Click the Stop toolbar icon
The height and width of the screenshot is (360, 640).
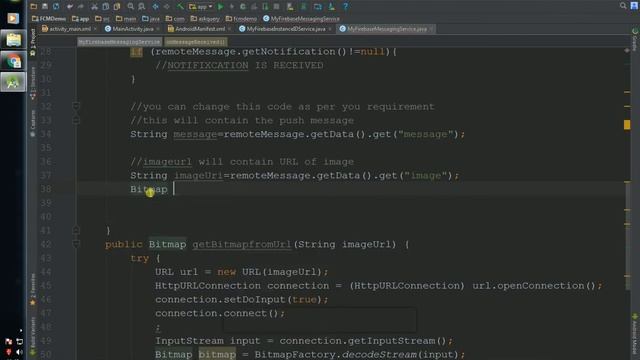[276, 7]
